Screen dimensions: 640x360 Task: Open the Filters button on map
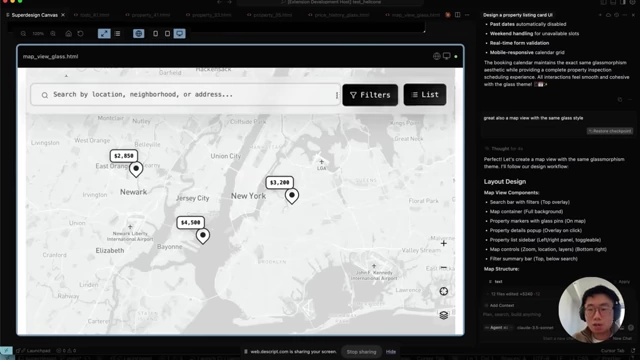(370, 95)
